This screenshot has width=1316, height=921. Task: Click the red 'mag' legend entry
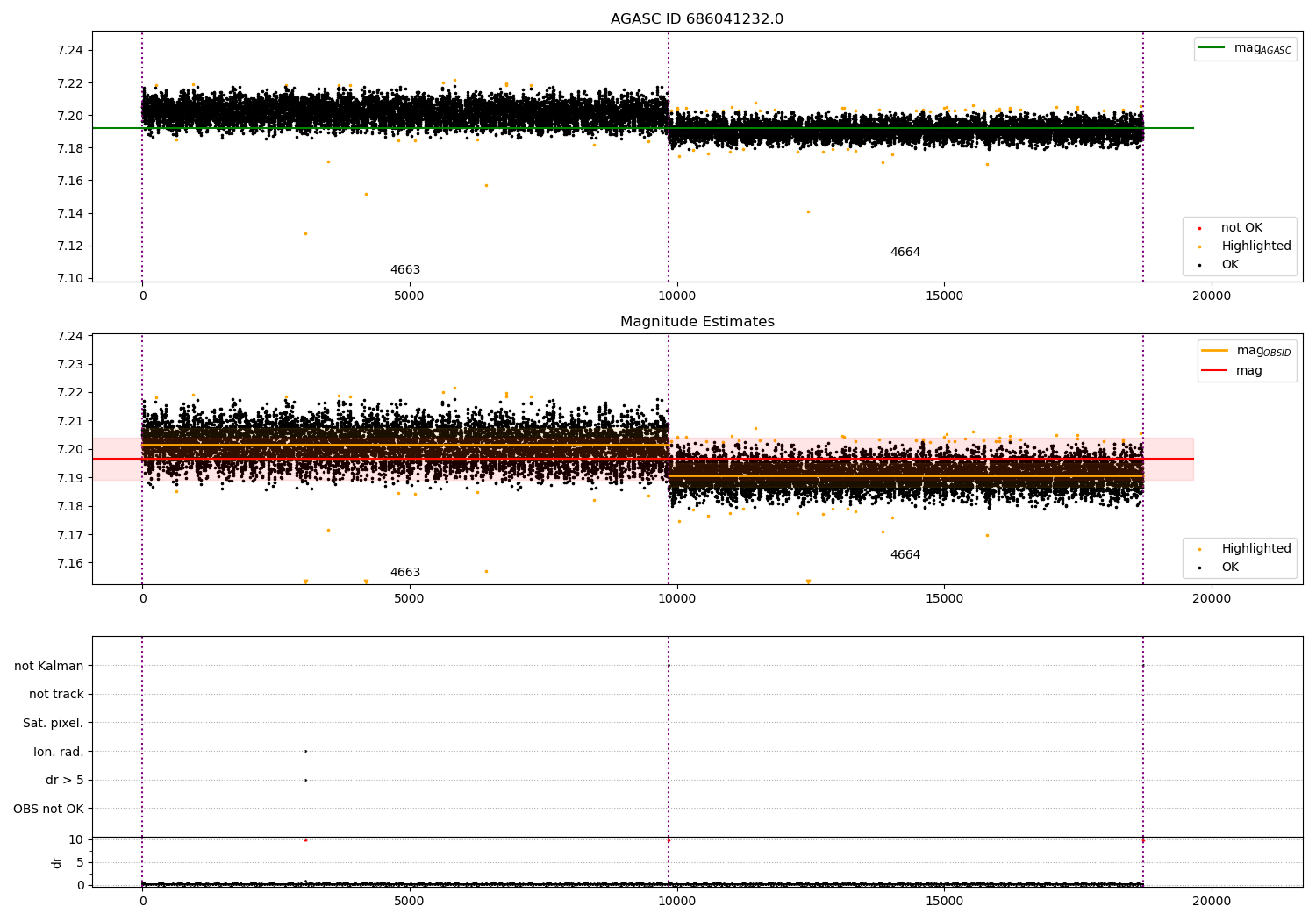pos(1233,371)
